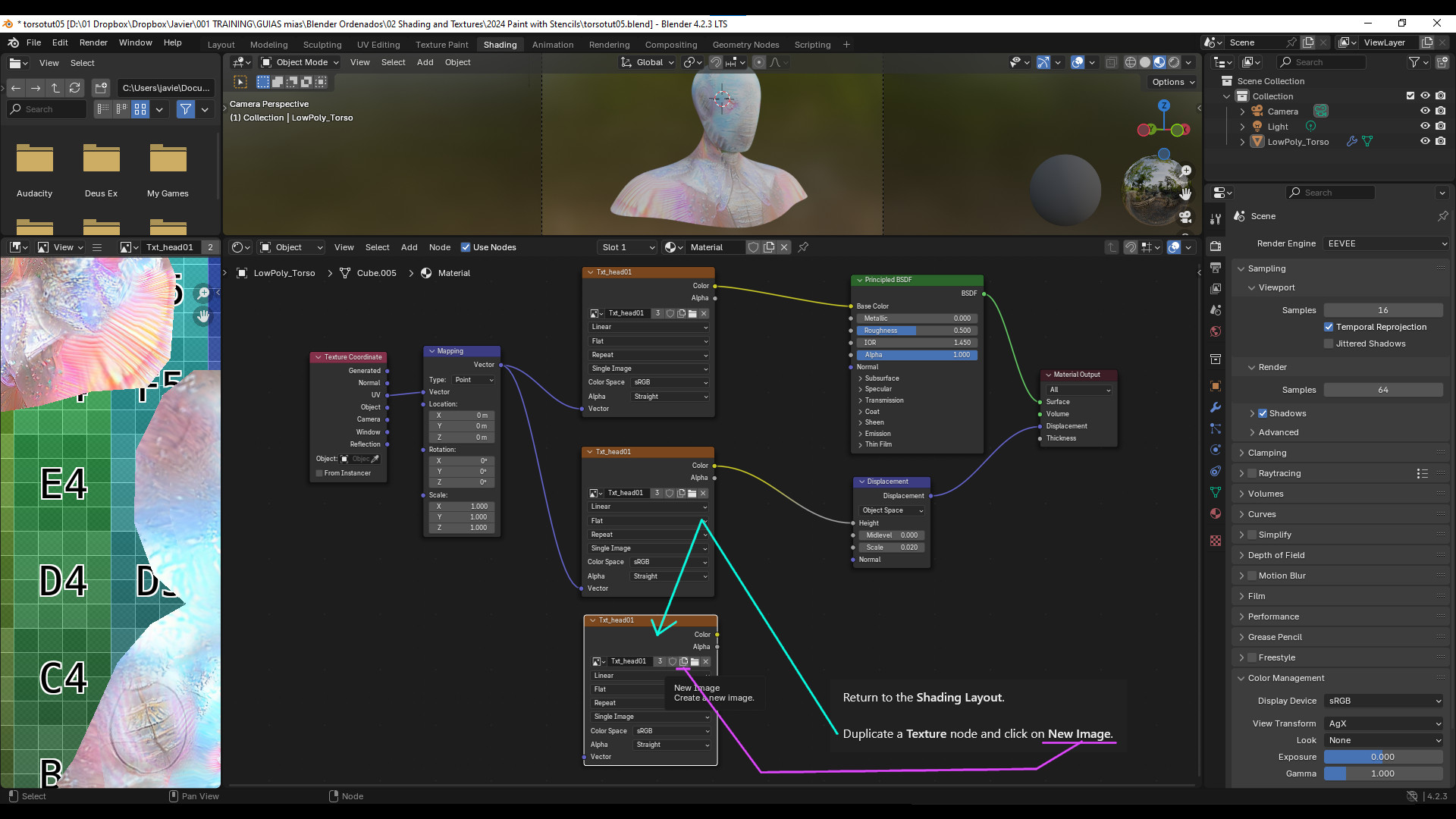This screenshot has height=819, width=1456.
Task: Open Mapping node Type Point dropdown
Action: [x=474, y=380]
